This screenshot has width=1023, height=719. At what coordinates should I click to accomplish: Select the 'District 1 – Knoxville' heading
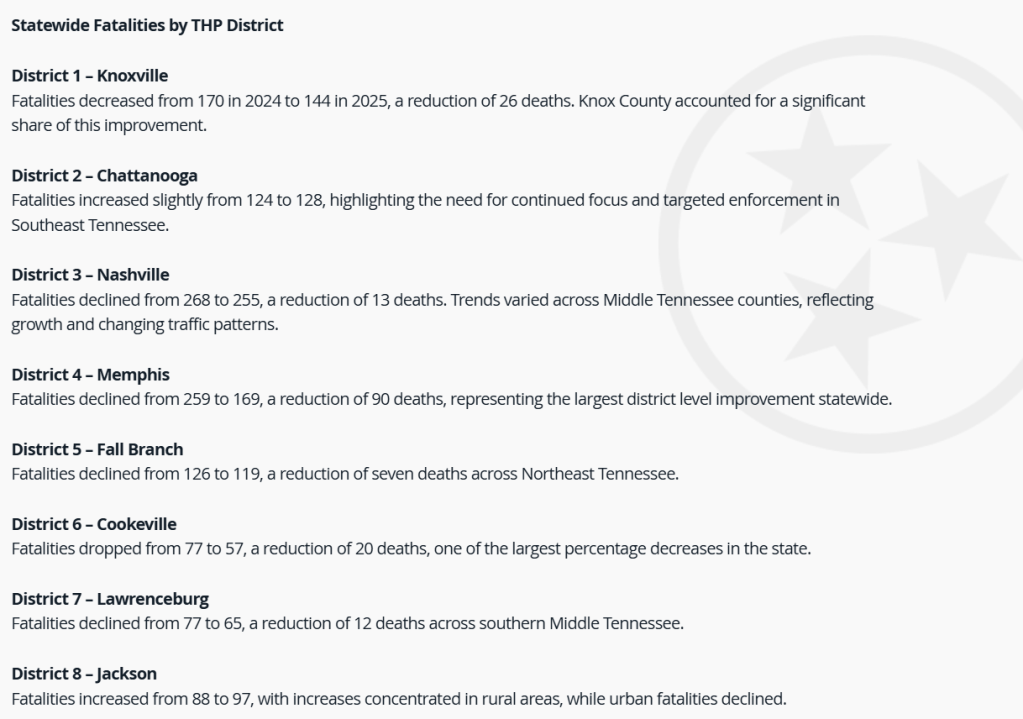point(89,76)
